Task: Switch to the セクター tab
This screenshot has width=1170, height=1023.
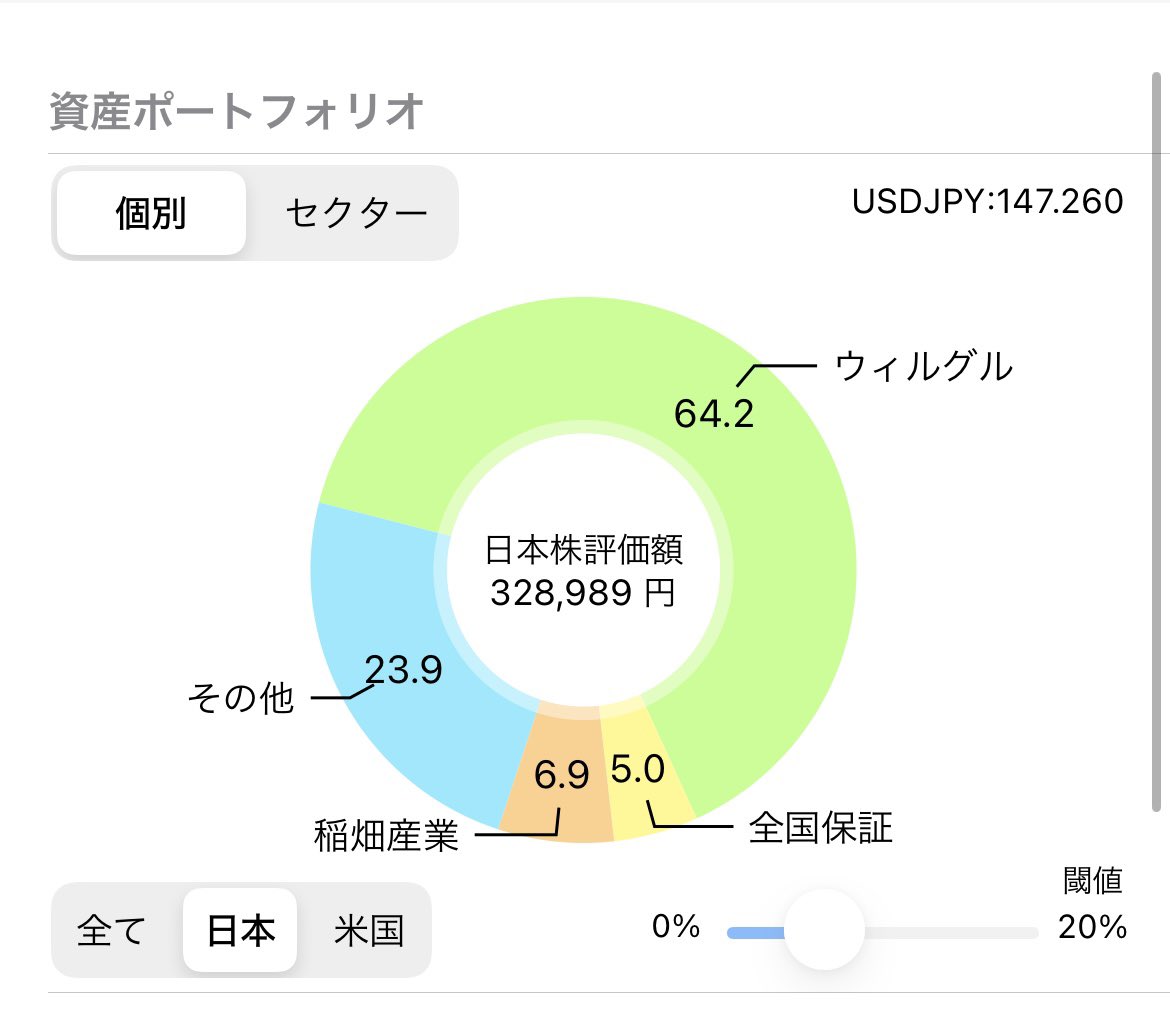Action: point(356,213)
